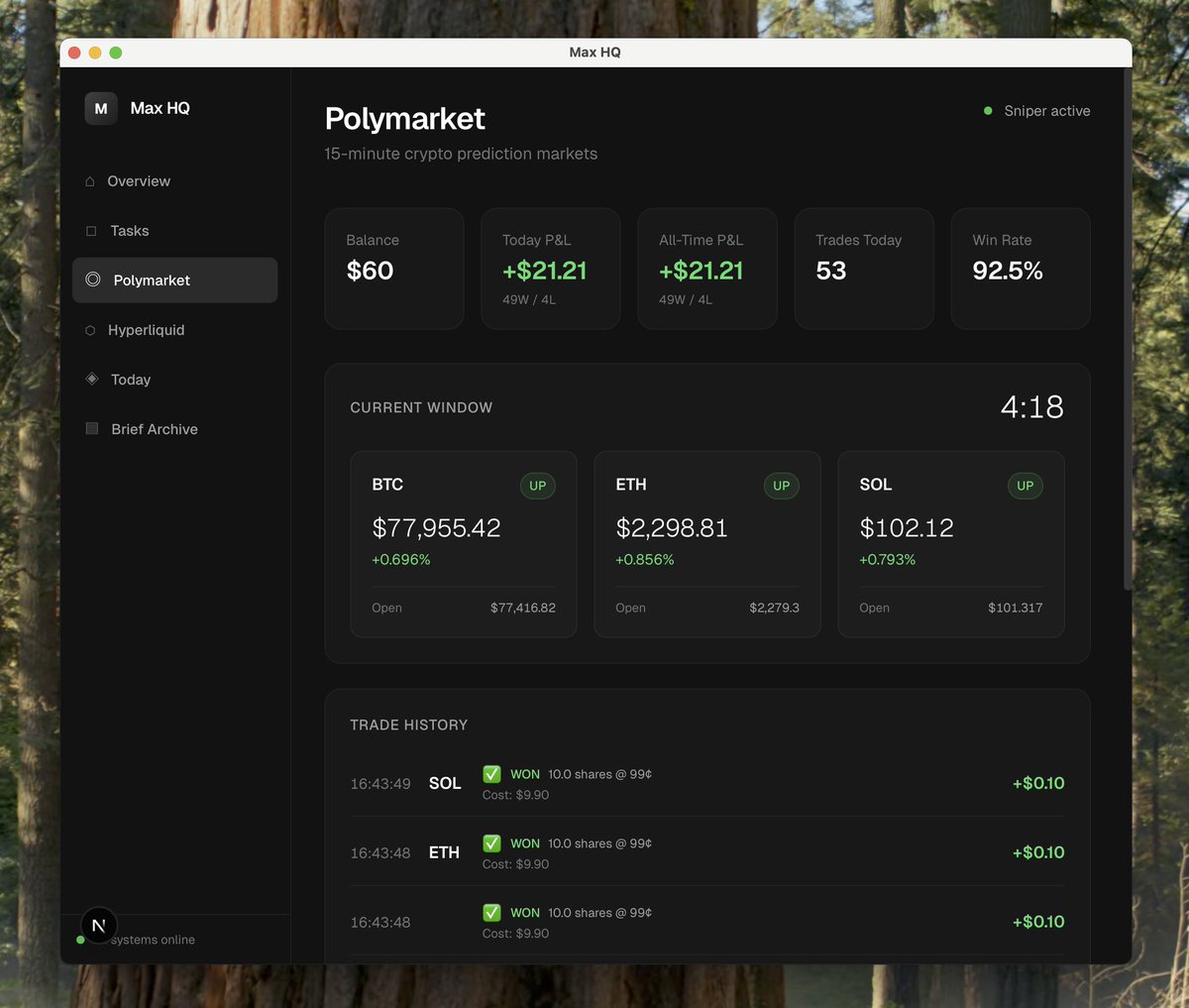1189x1008 pixels.
Task: Select the SOL UP badge
Action: tap(1026, 486)
